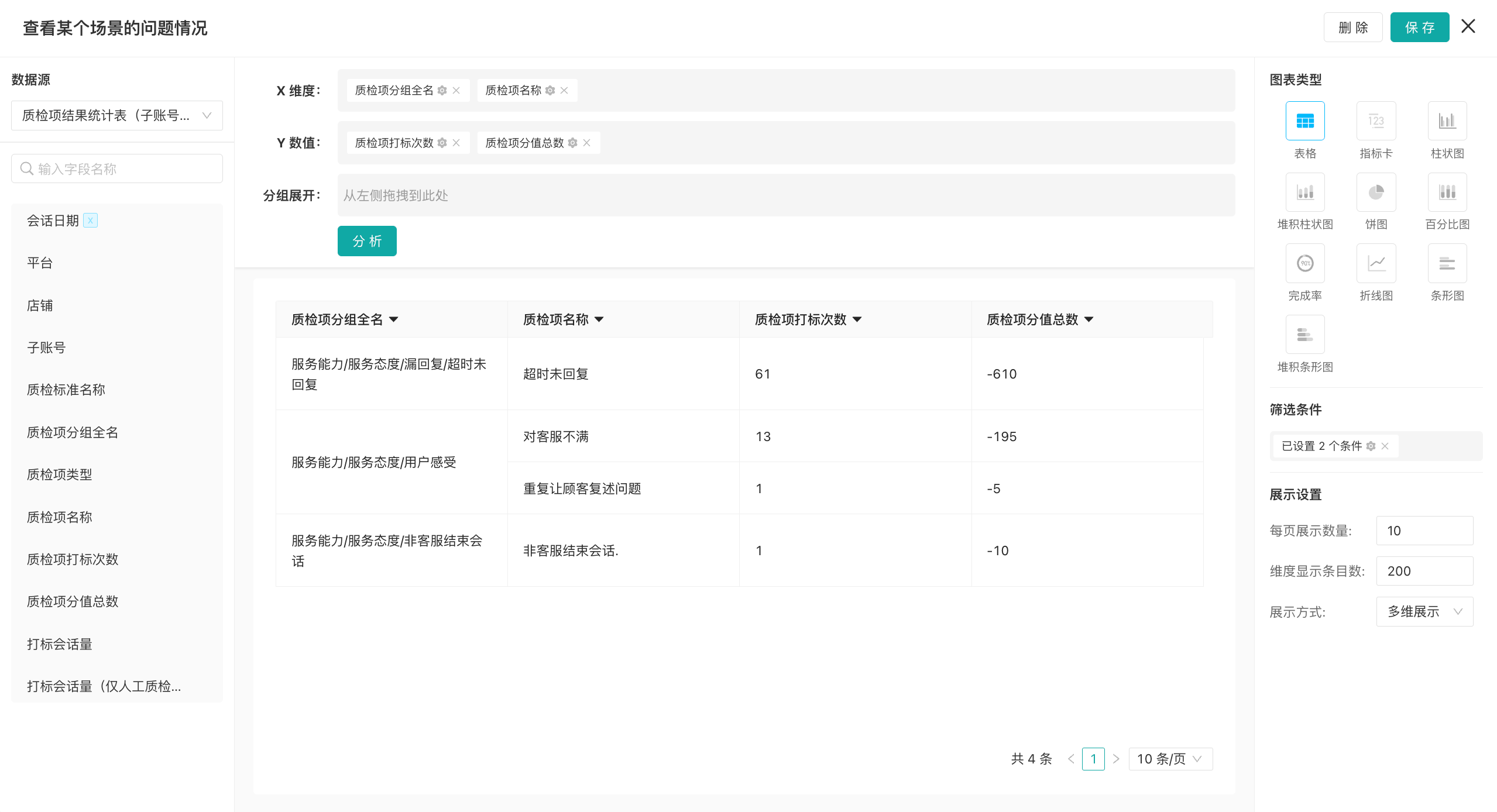Open sort menu on 质检项分值总数 column
This screenshot has height=812, width=1497.
coord(1089,319)
